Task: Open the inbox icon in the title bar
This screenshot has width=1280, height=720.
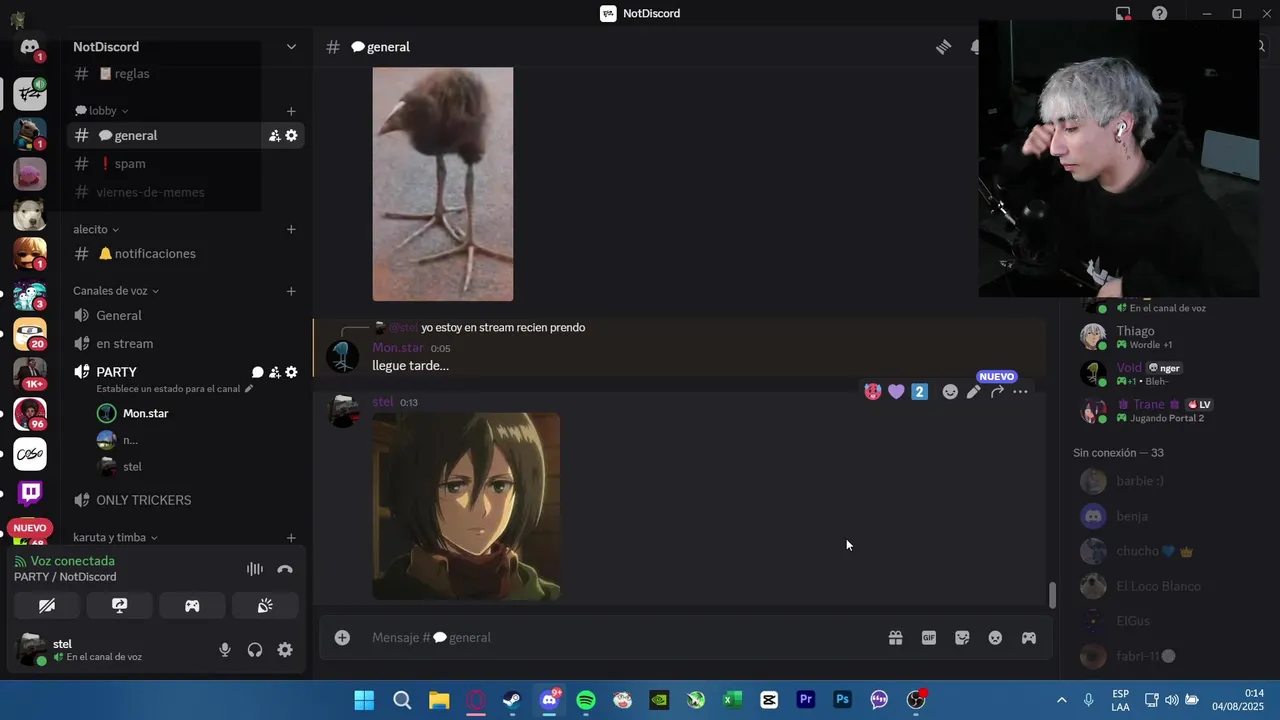Action: 1123,14
